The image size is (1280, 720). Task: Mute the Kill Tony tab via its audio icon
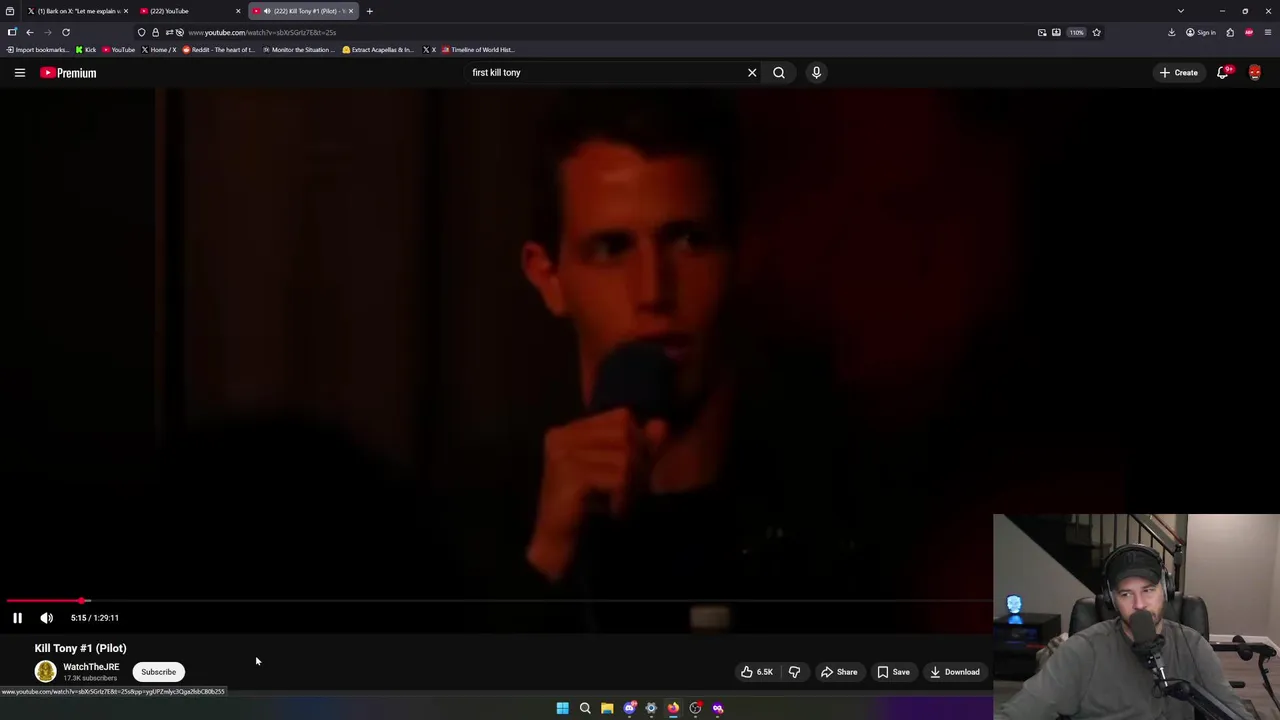(267, 11)
